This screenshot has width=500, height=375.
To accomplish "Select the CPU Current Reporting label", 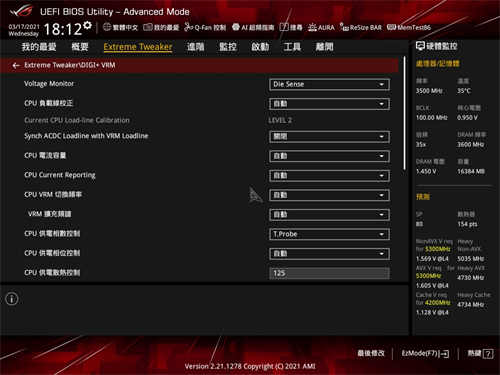I will [x=60, y=175].
